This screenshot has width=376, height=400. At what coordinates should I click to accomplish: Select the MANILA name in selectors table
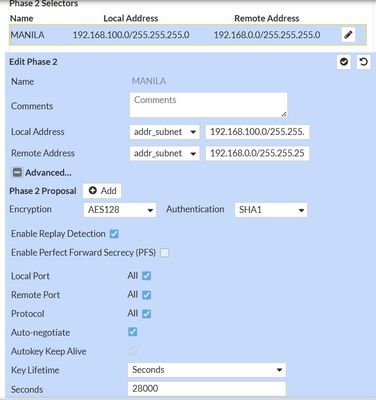click(27, 35)
